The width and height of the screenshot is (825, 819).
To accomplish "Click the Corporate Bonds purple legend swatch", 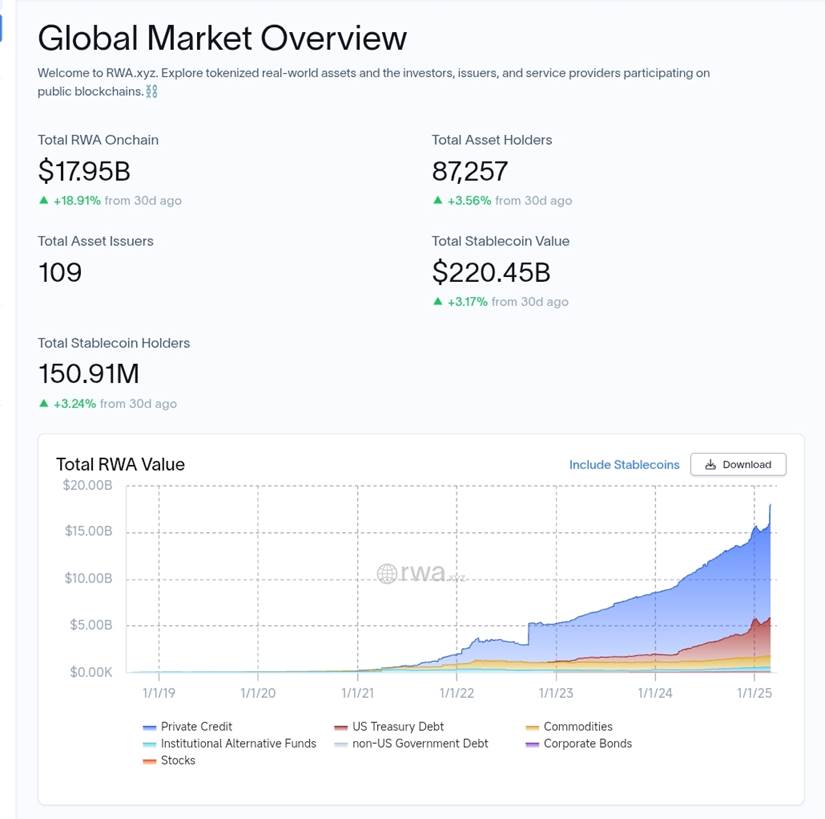I will [532, 744].
